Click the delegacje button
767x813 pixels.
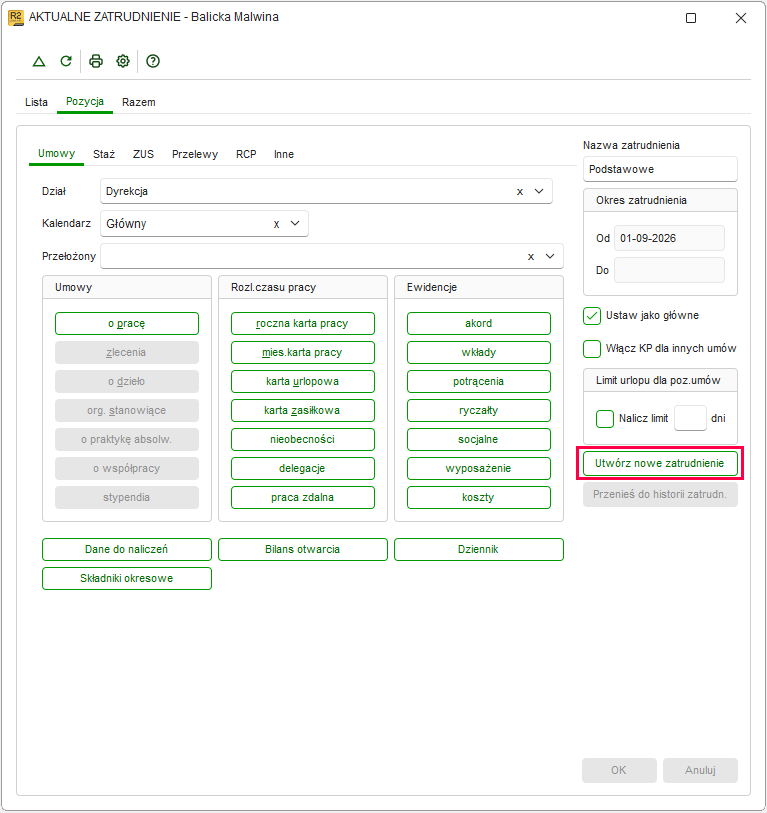pos(302,469)
